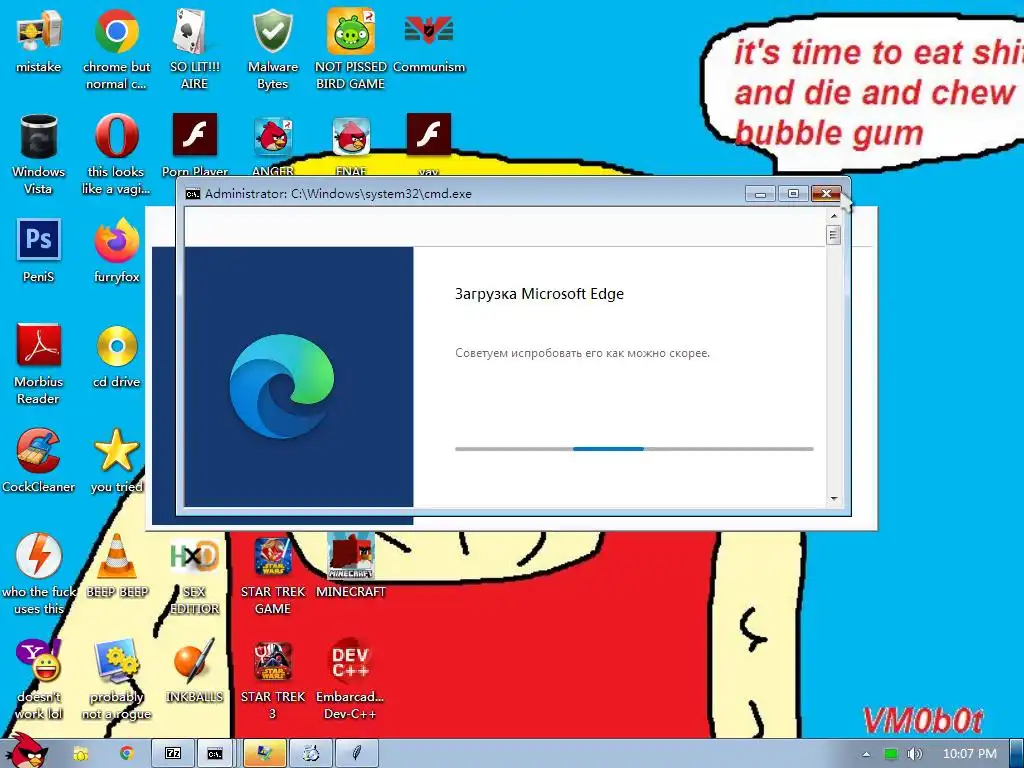This screenshot has height=768, width=1024.
Task: Show hidden tray icons arrow
Action: pos(866,754)
